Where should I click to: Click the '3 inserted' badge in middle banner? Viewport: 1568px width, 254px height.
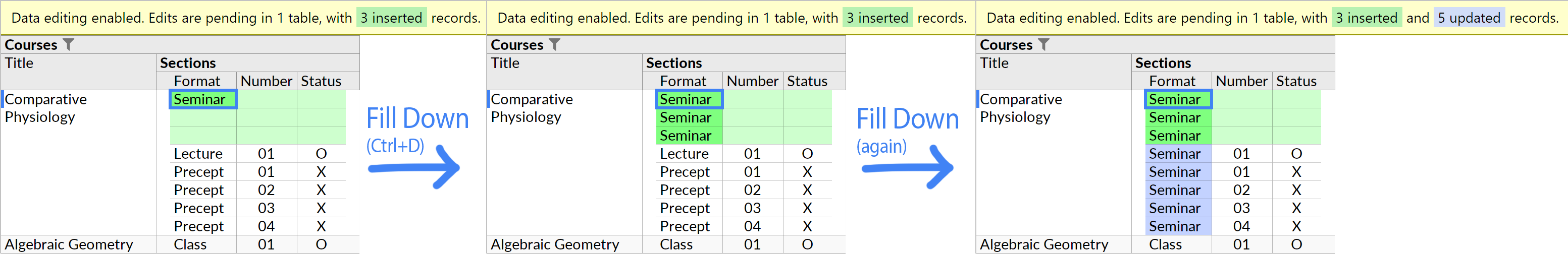[877, 18]
